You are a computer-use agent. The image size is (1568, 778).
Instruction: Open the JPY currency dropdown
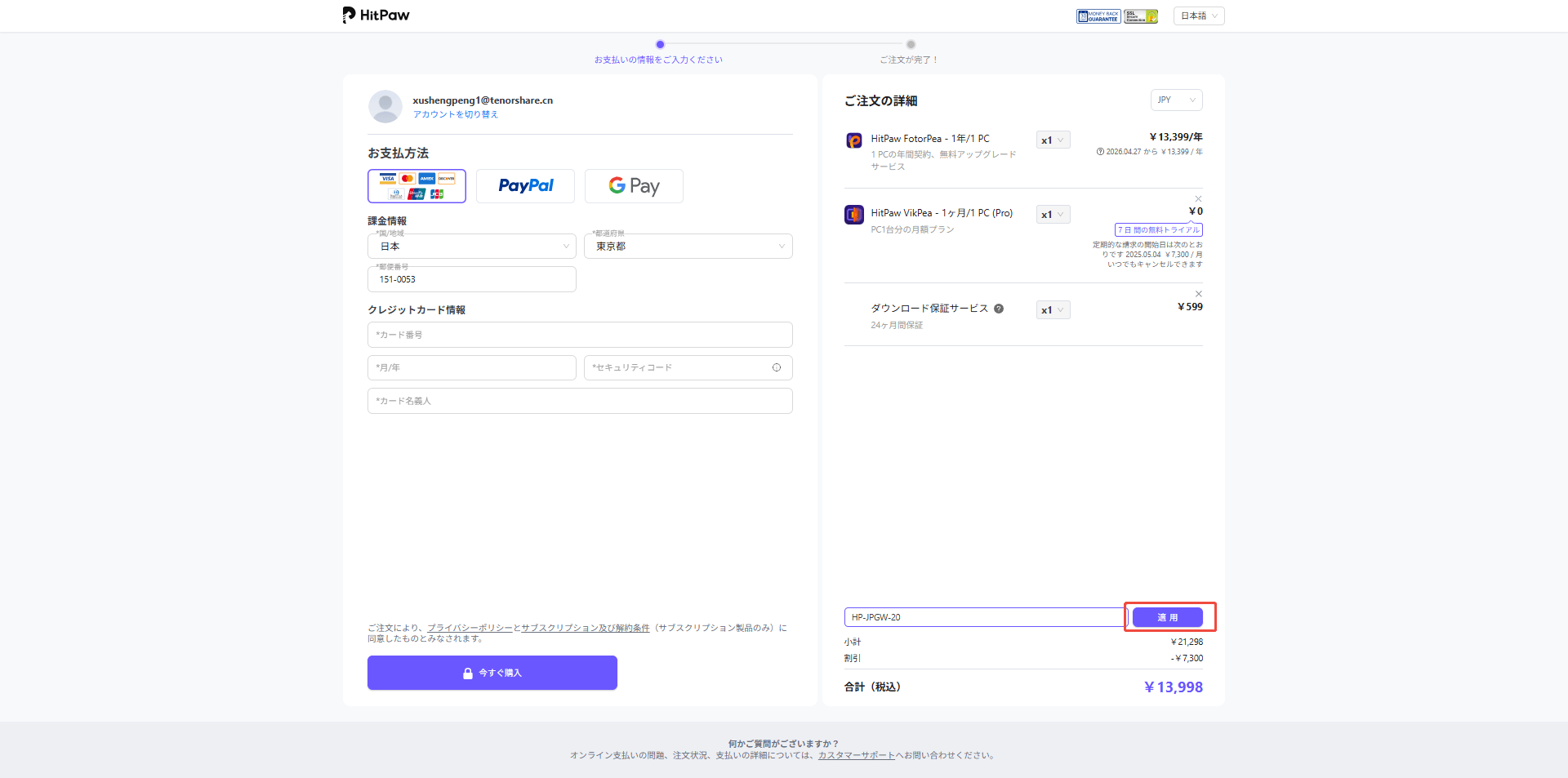(x=1176, y=100)
